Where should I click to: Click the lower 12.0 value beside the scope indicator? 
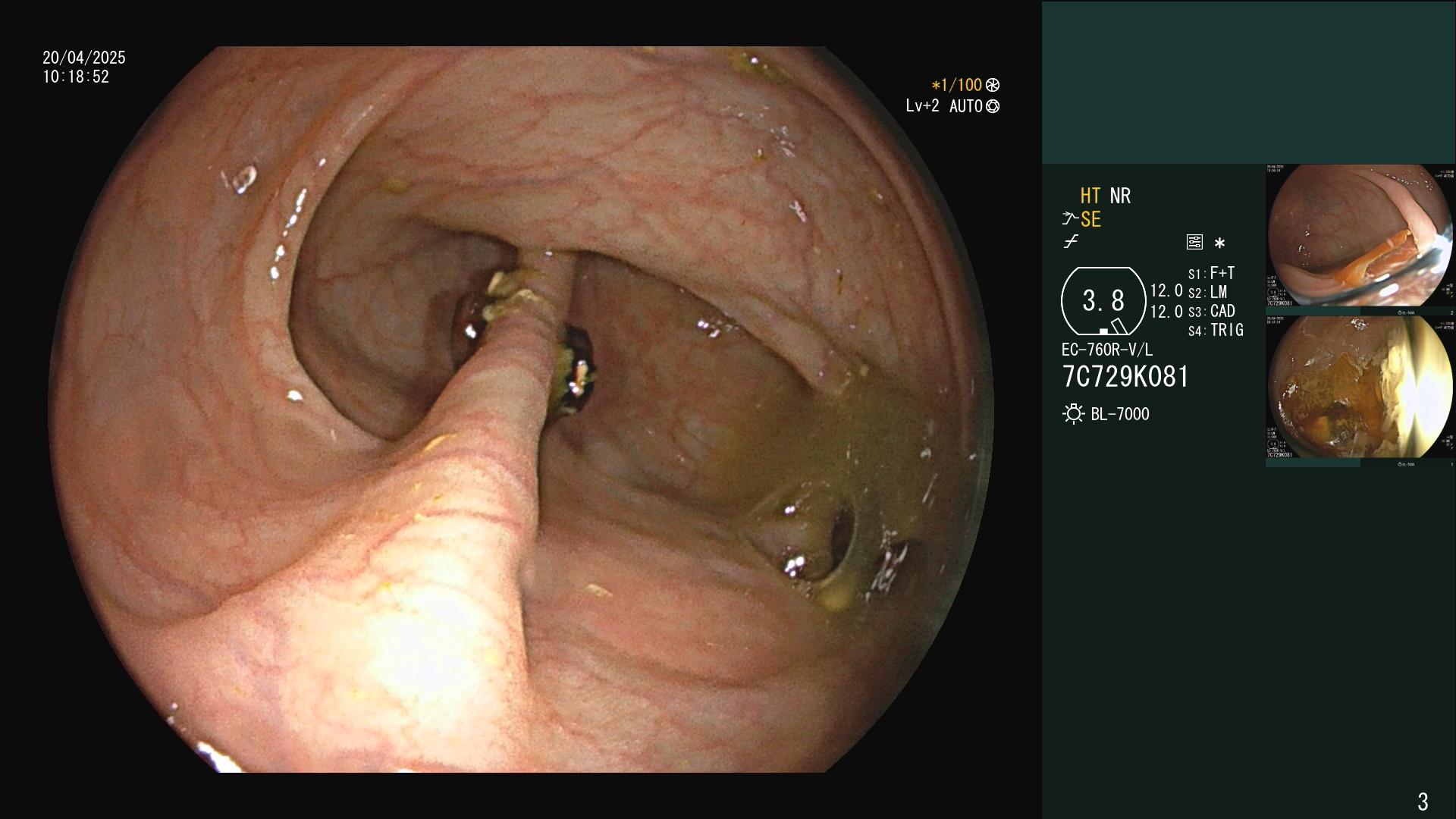(1166, 312)
